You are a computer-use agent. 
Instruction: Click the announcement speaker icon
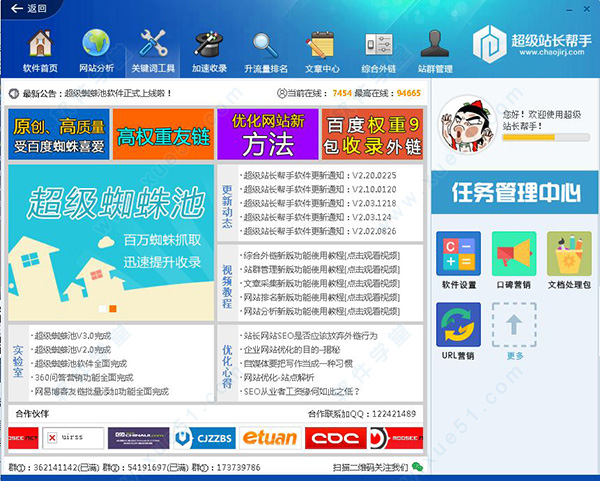point(14,93)
